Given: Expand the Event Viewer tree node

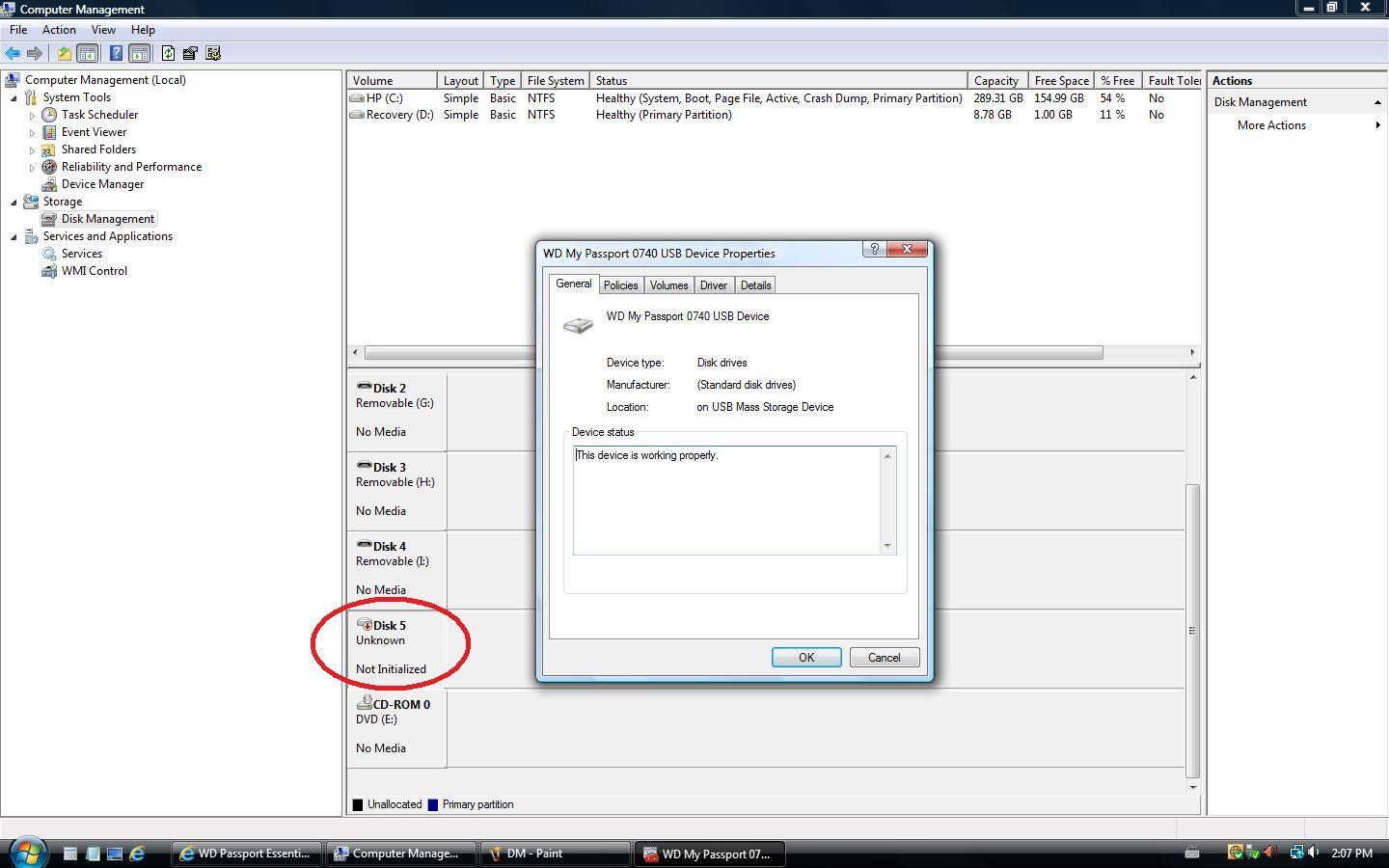Looking at the screenshot, I should point(32,132).
